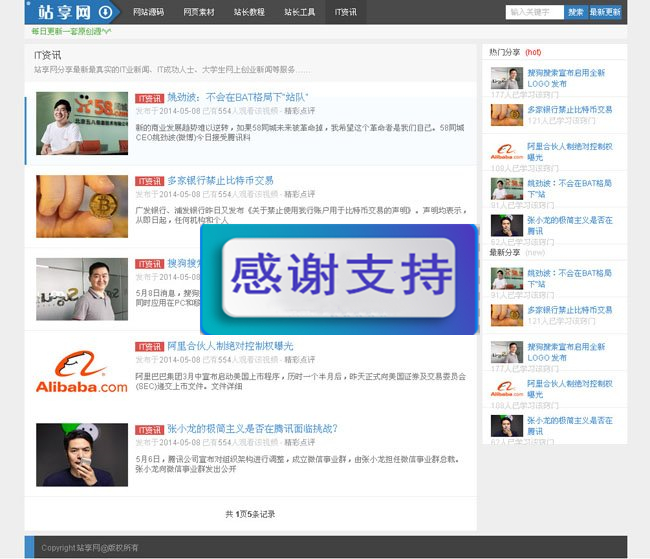Click 张小龙 thumbnail in 热门分享 sidebar
The width and height of the screenshot is (650, 559).
(507, 226)
